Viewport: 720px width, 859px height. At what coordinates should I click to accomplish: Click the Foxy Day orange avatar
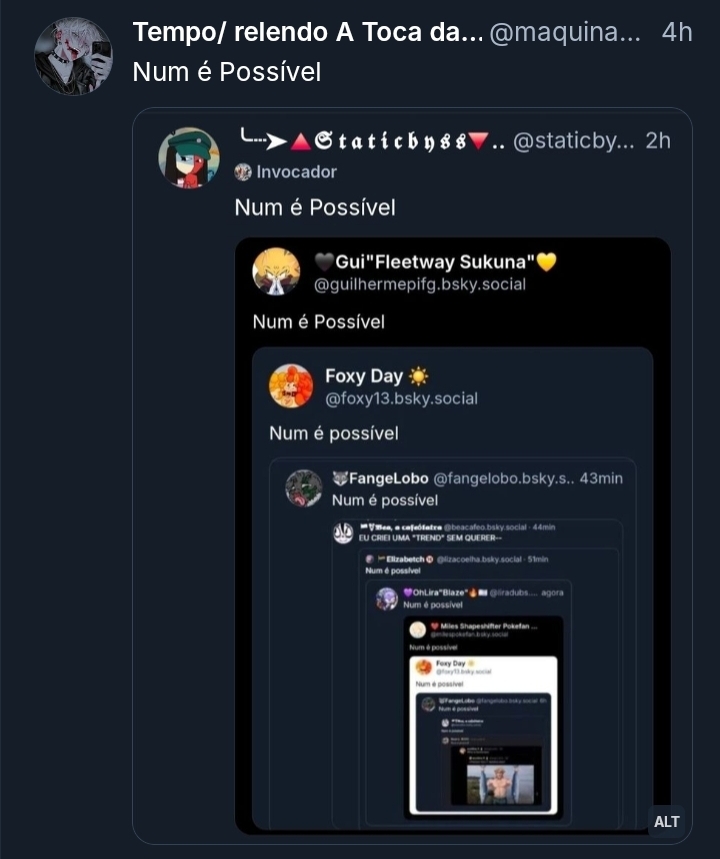click(x=291, y=386)
